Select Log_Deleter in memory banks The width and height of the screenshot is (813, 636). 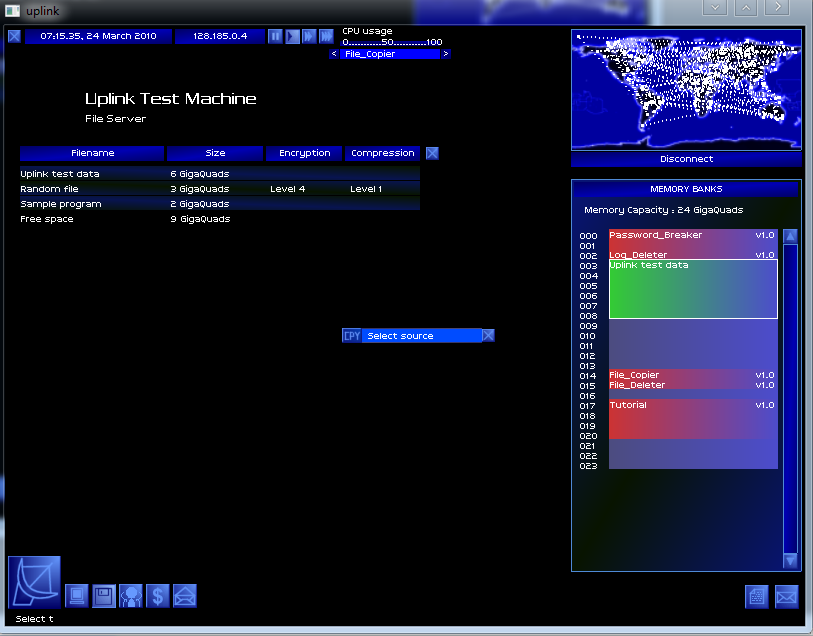click(x=693, y=255)
